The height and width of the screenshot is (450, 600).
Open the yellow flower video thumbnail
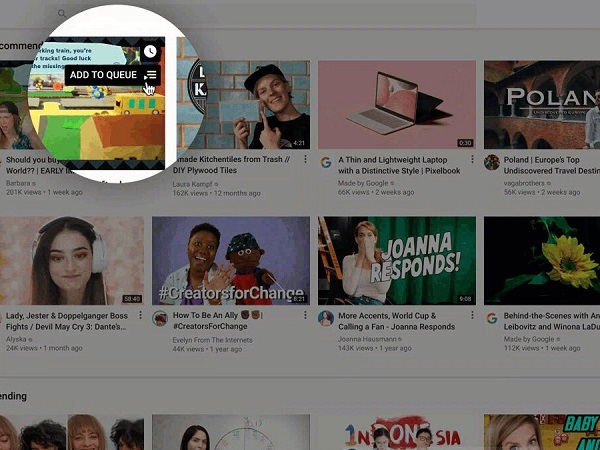click(542, 261)
